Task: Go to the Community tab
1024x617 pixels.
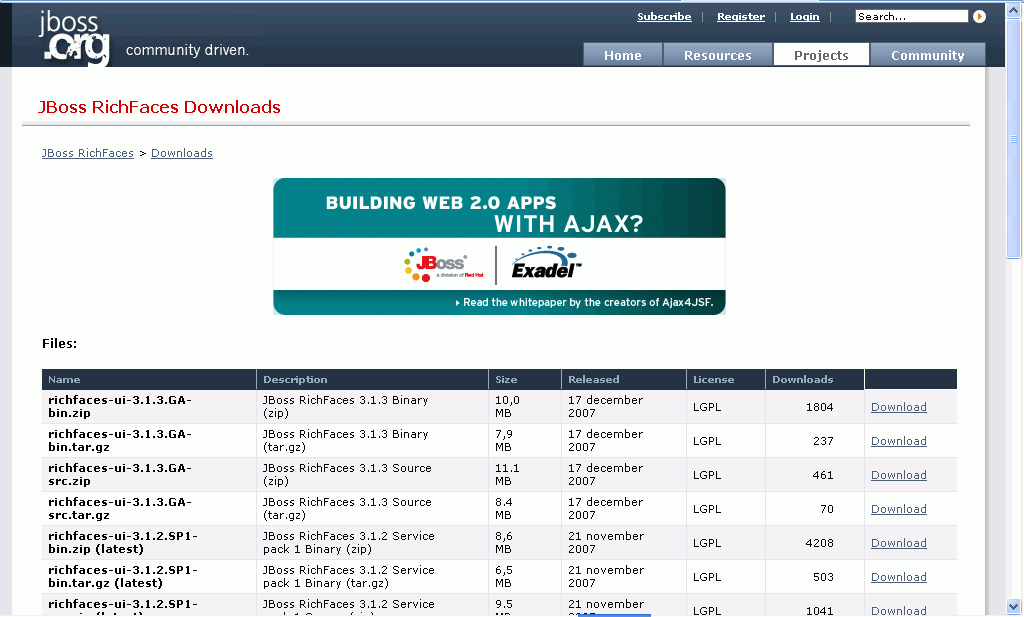Action: 928,55
